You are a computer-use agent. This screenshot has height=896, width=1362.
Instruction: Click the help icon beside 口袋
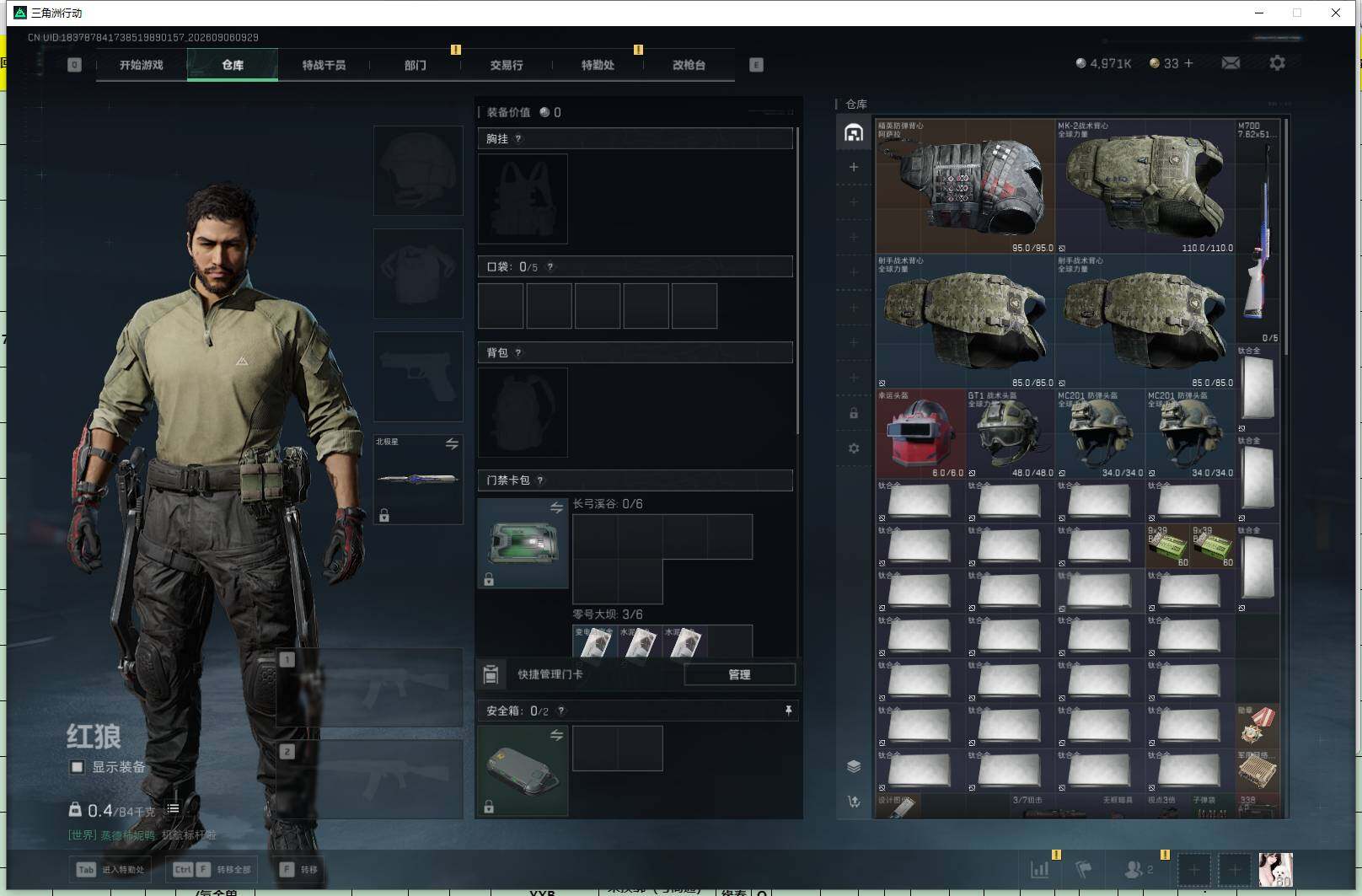pyautogui.click(x=550, y=267)
